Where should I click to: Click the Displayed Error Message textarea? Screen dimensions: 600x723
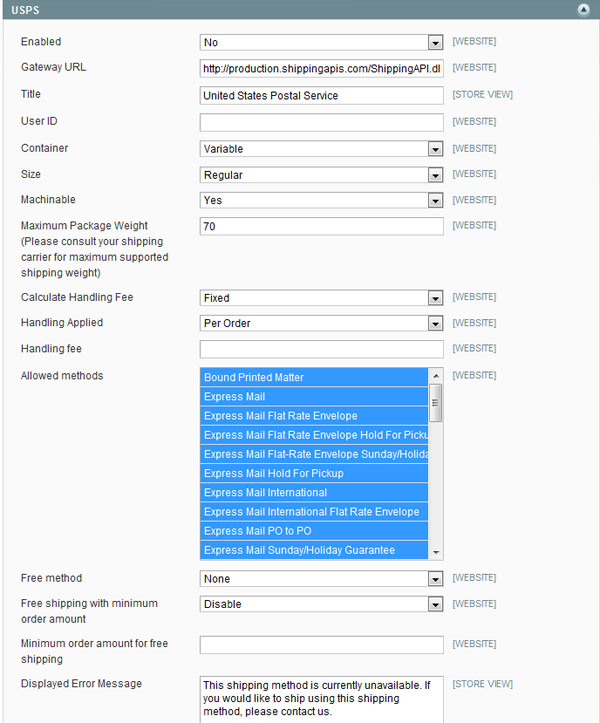tap(321, 699)
